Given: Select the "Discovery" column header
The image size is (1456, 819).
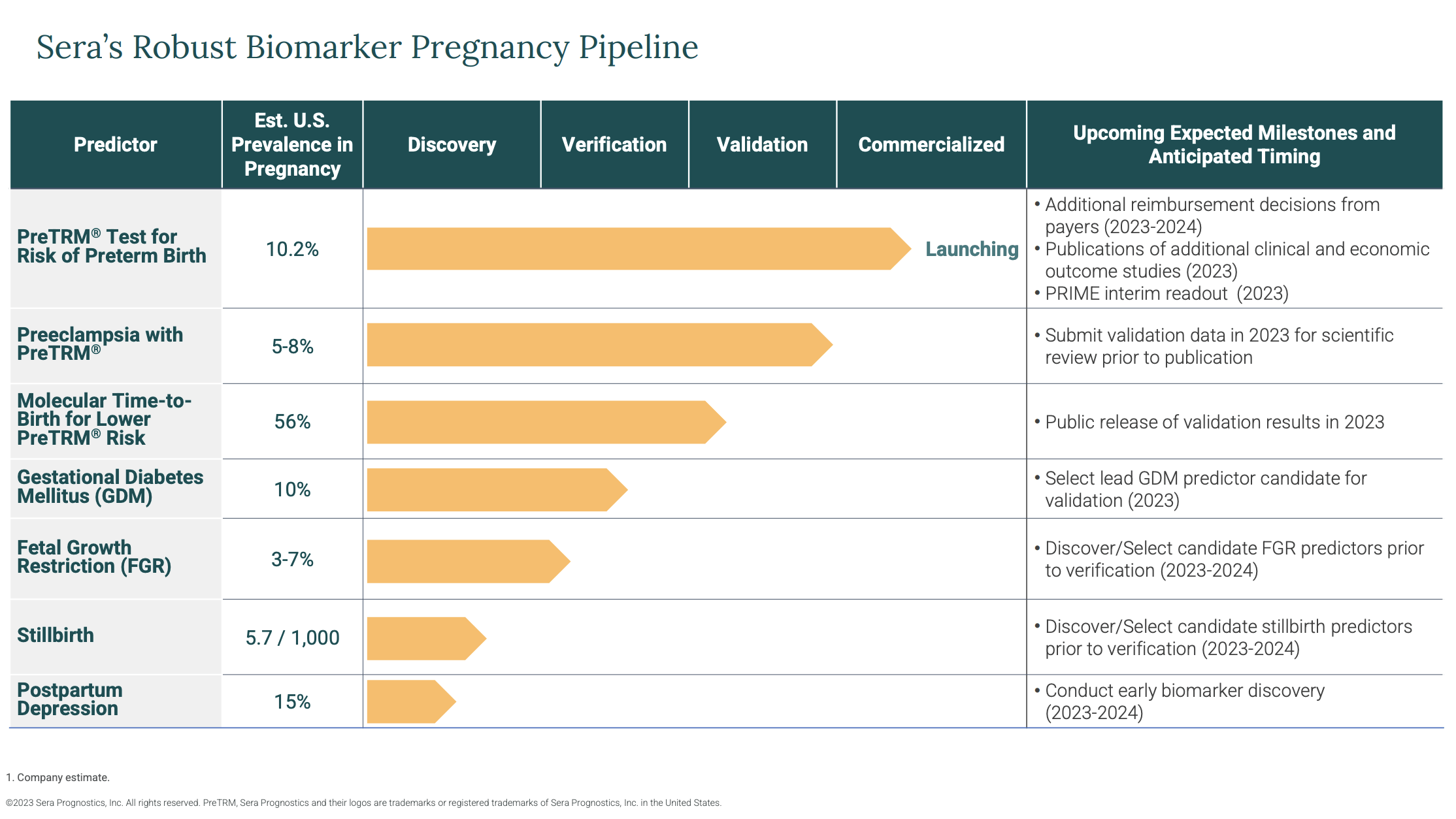Looking at the screenshot, I should click(451, 144).
